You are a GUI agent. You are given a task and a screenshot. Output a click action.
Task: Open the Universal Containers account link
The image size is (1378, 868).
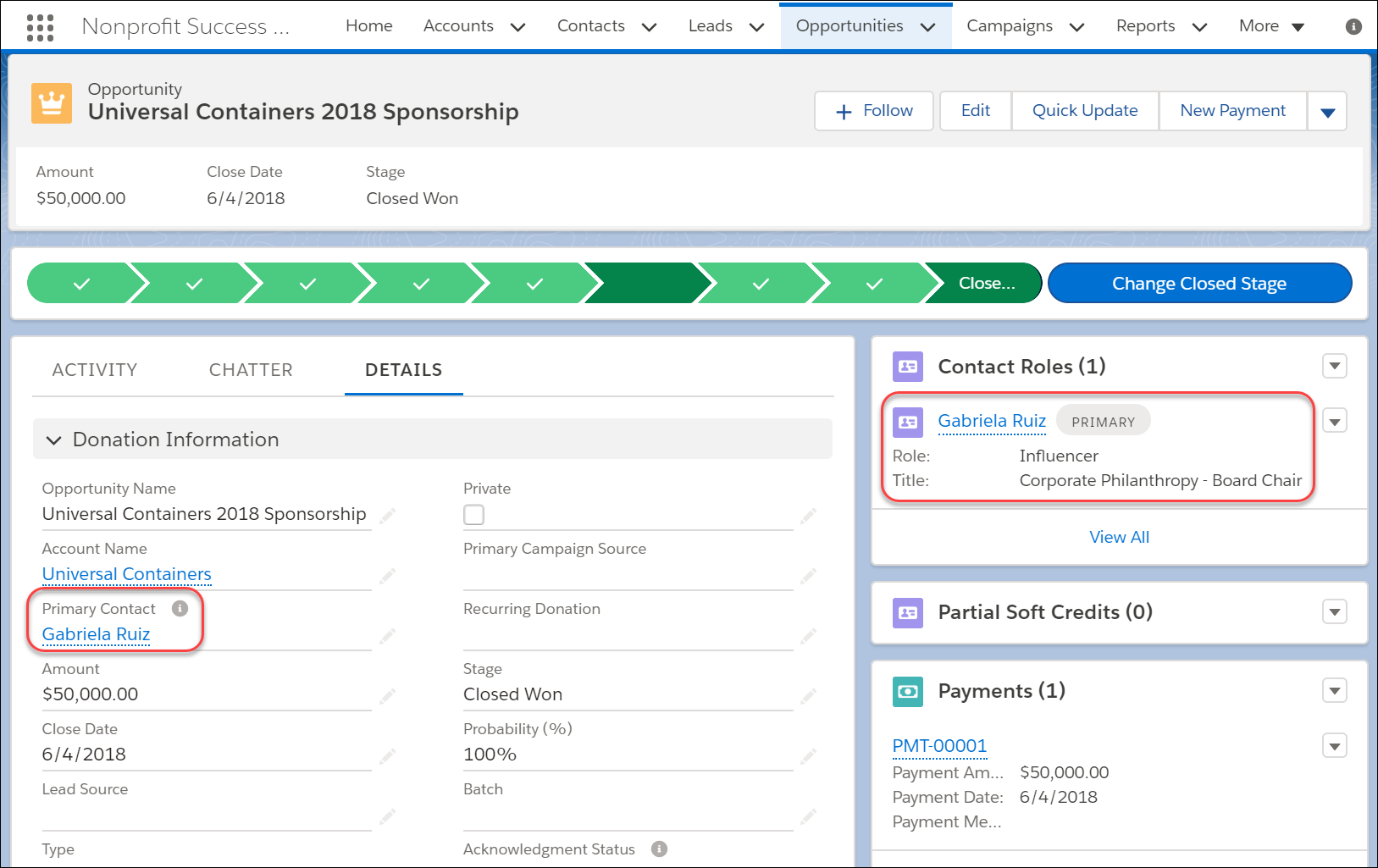point(127,574)
